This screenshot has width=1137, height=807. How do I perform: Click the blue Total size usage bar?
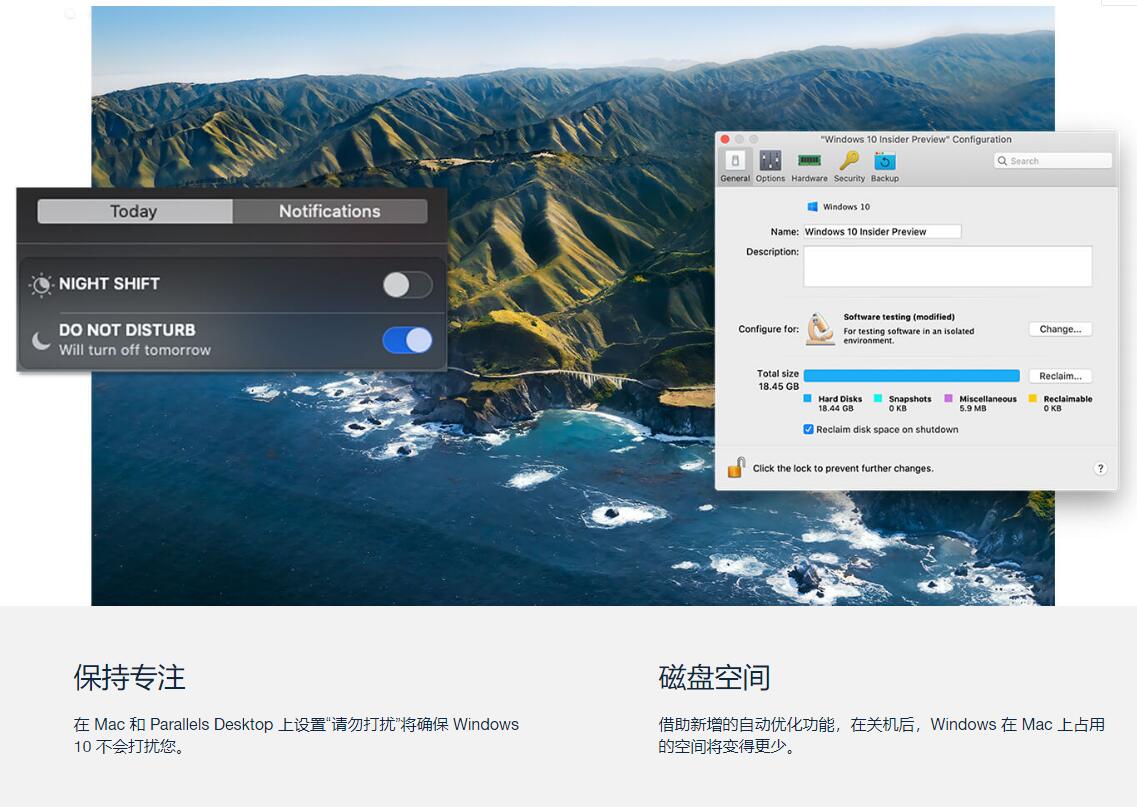point(911,376)
